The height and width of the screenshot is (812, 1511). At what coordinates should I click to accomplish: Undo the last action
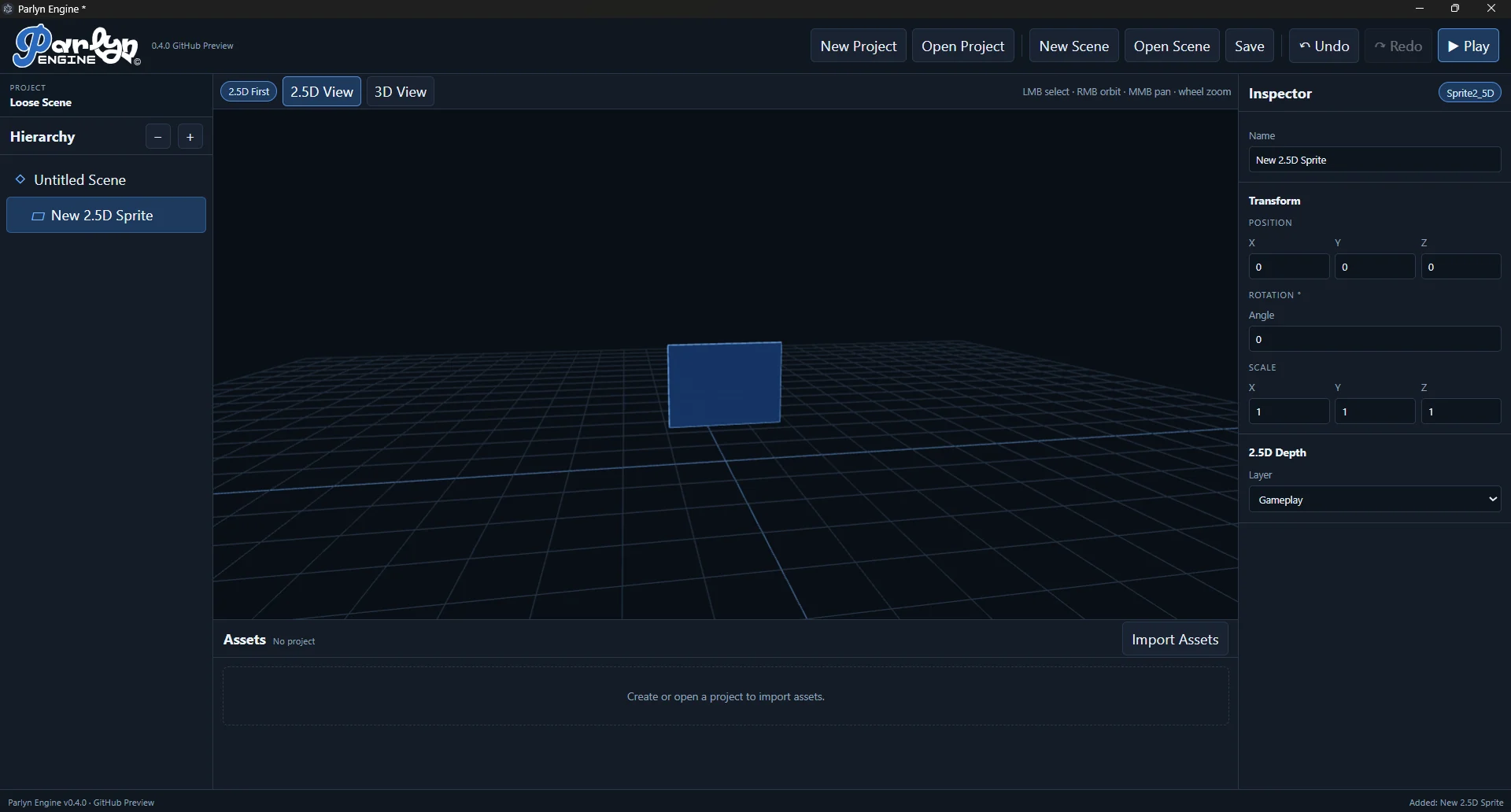(x=1324, y=46)
